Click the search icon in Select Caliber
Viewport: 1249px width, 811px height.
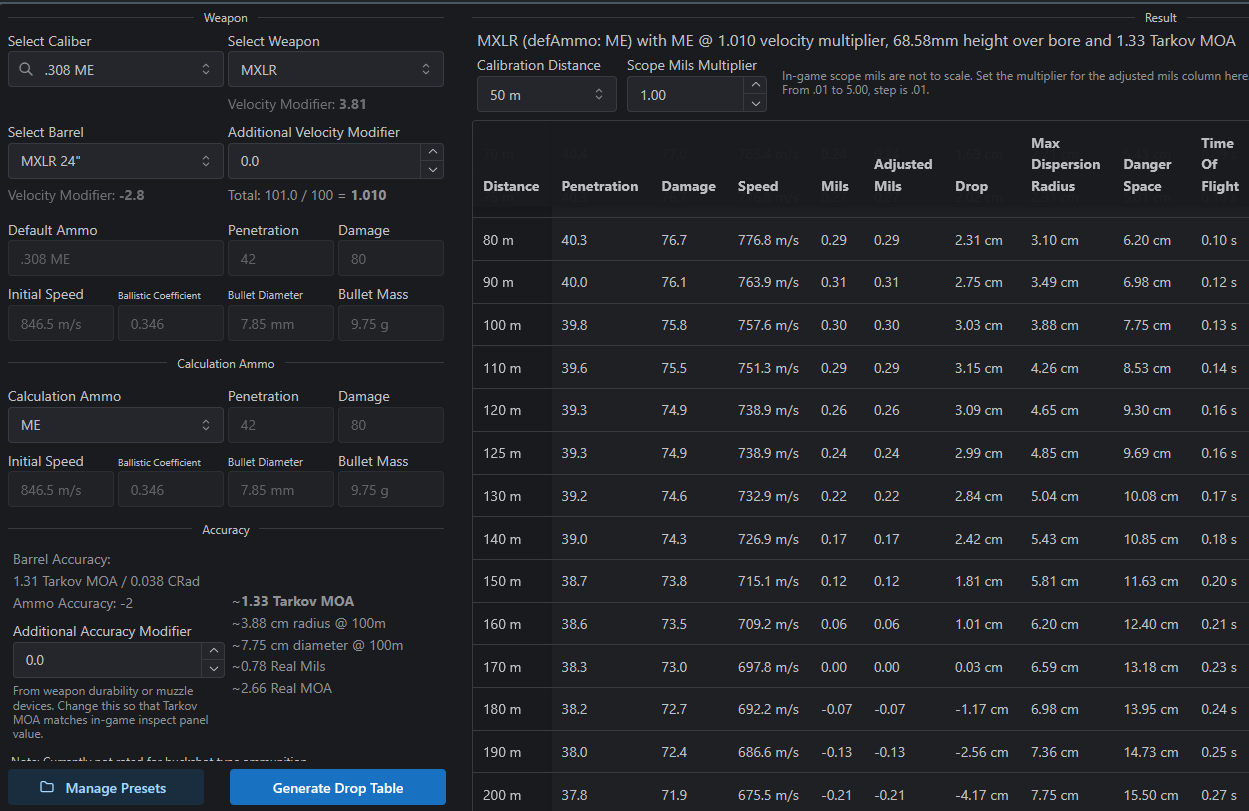coord(27,70)
